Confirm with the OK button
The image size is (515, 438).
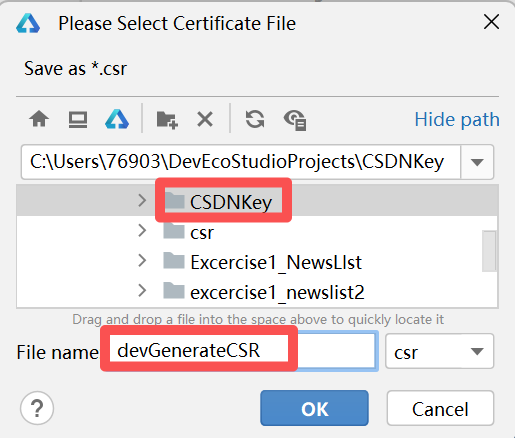[314, 408]
